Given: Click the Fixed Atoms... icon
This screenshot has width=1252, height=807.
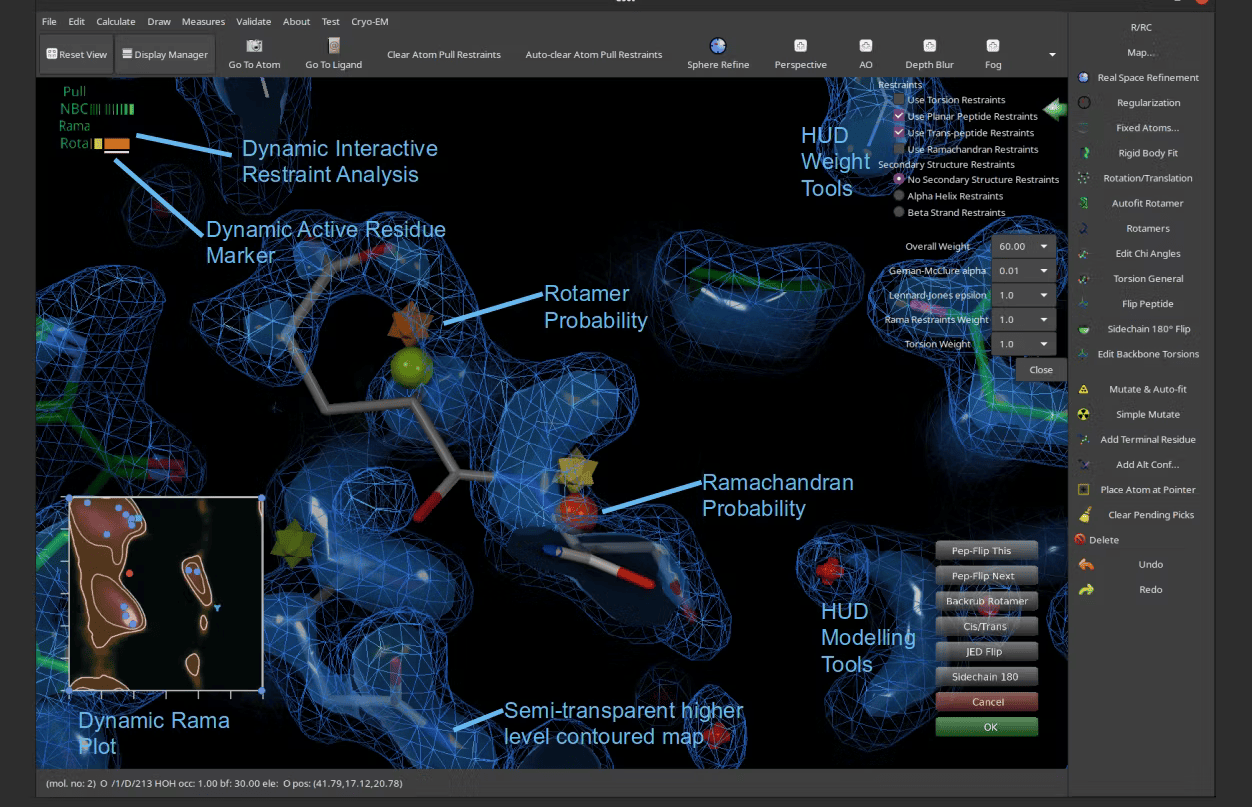Looking at the screenshot, I should pyautogui.click(x=1083, y=128).
